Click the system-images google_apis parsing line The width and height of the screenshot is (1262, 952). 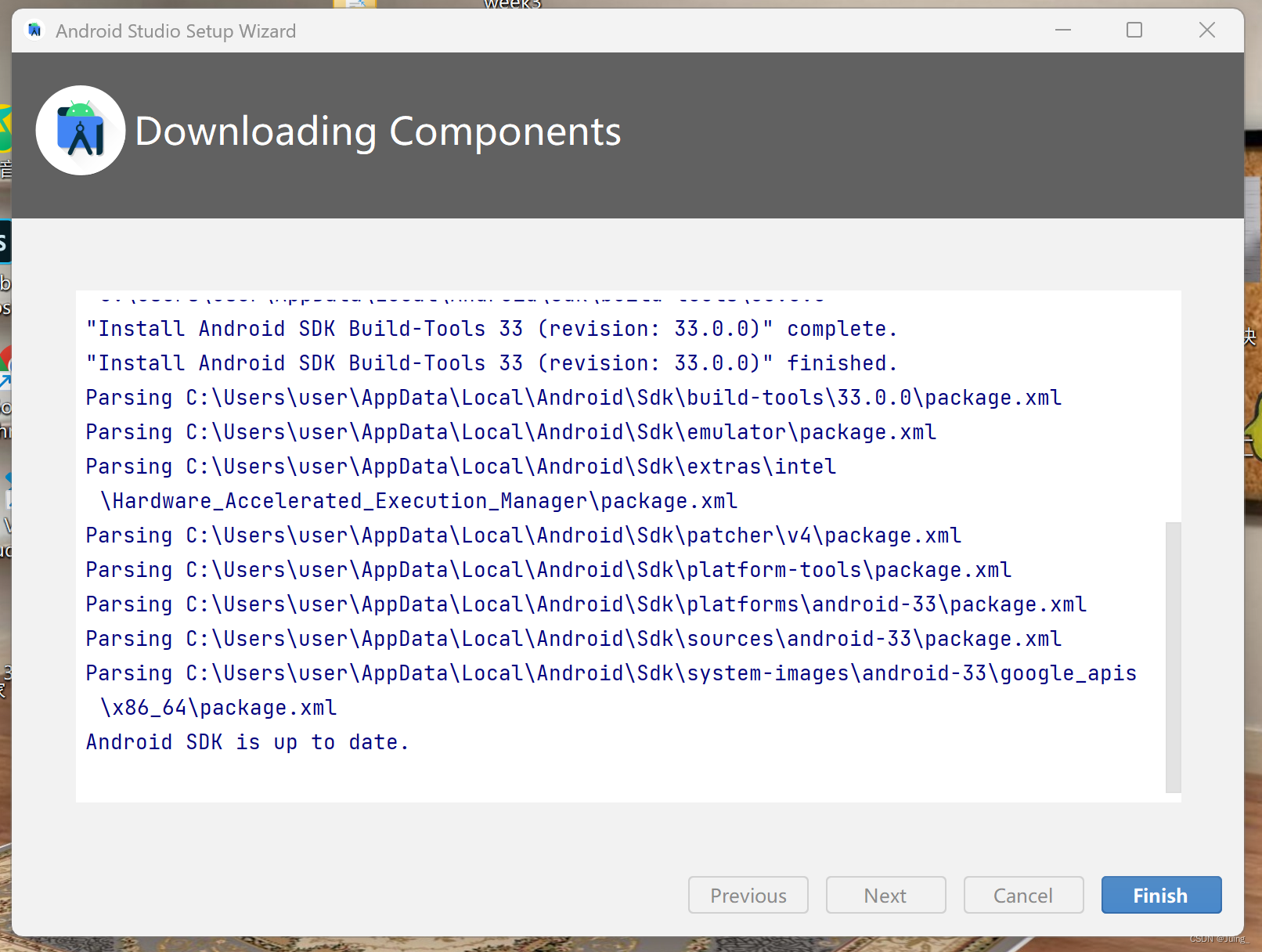(611, 673)
